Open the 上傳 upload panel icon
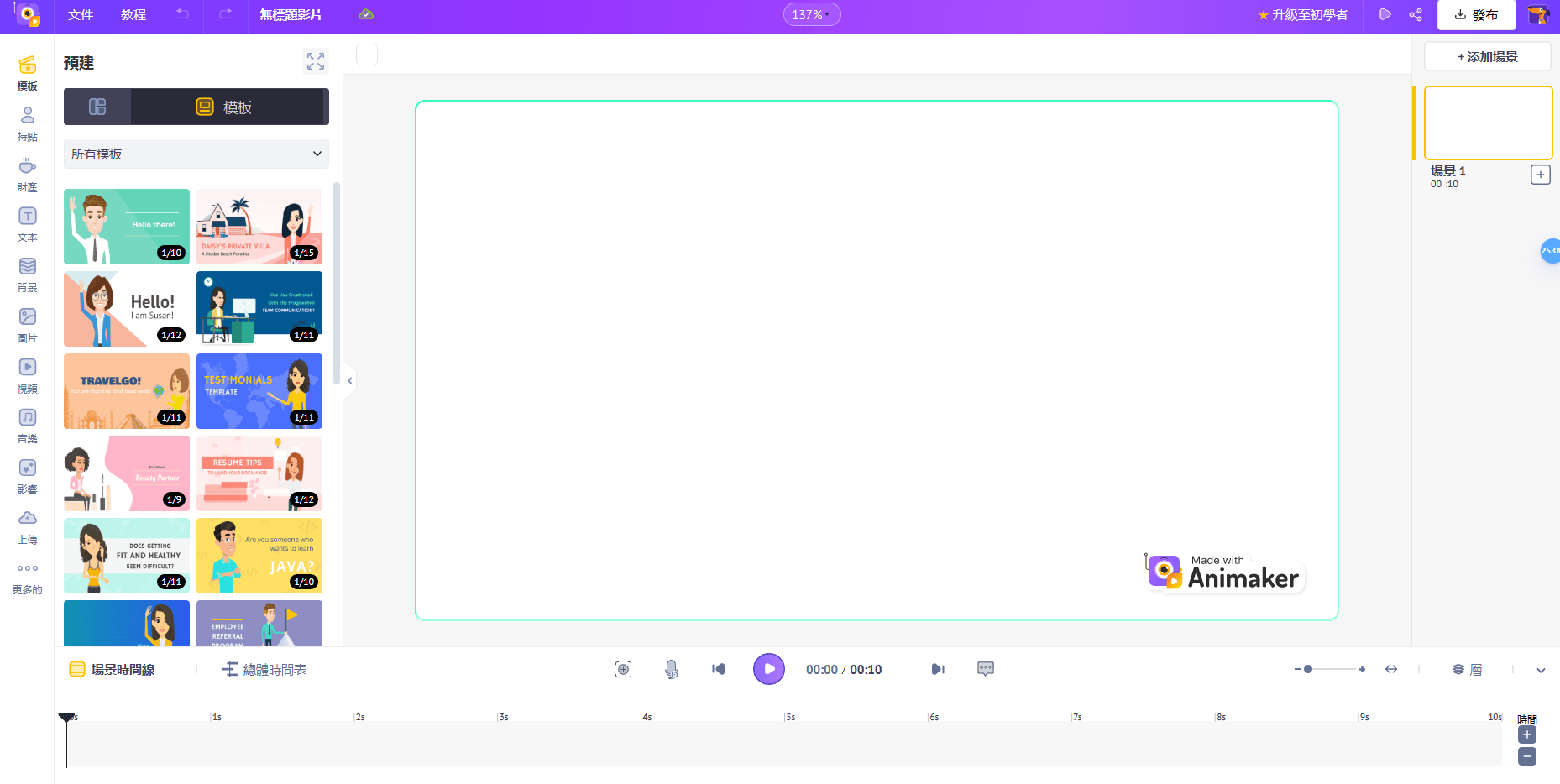 click(28, 526)
